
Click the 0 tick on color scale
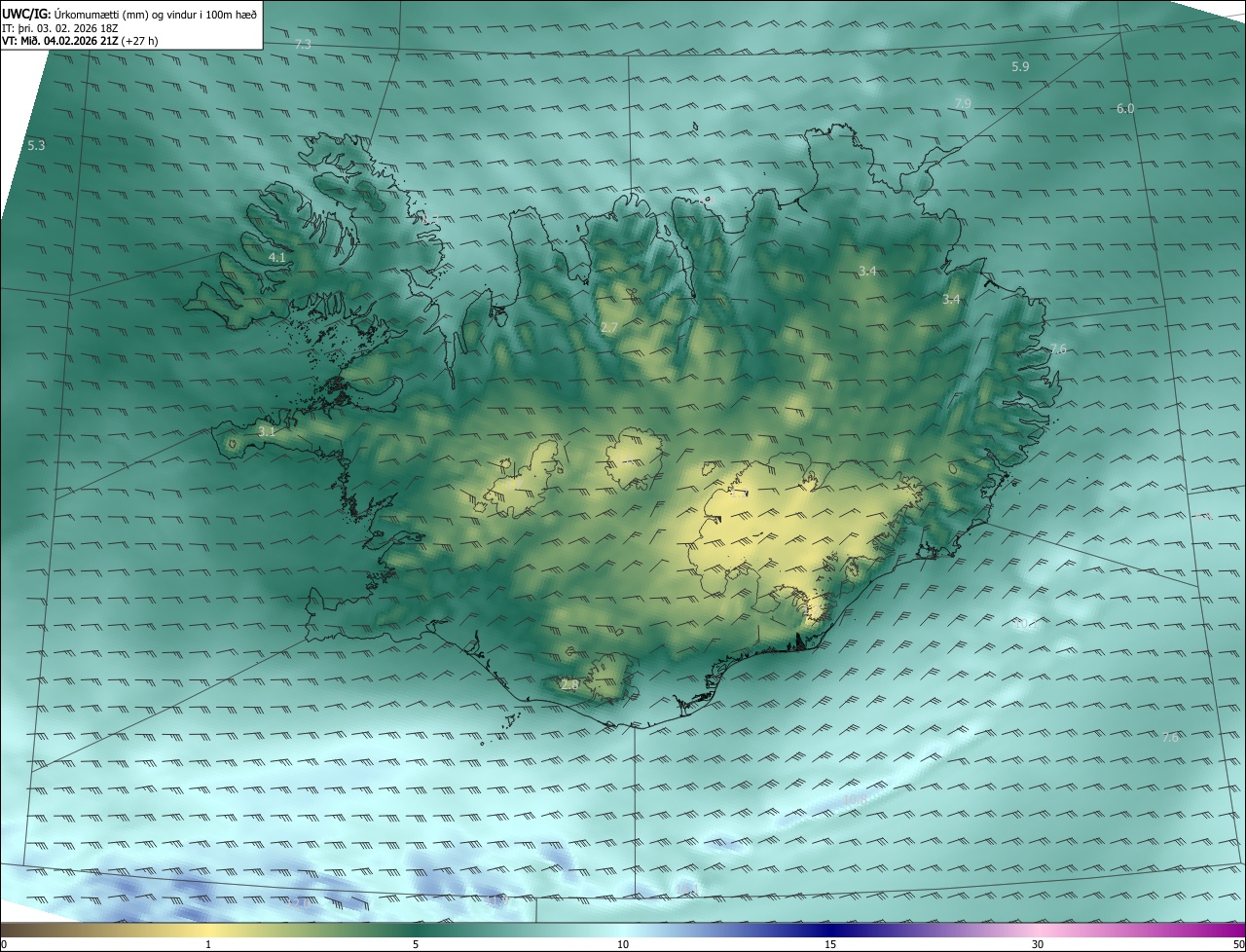point(4,944)
